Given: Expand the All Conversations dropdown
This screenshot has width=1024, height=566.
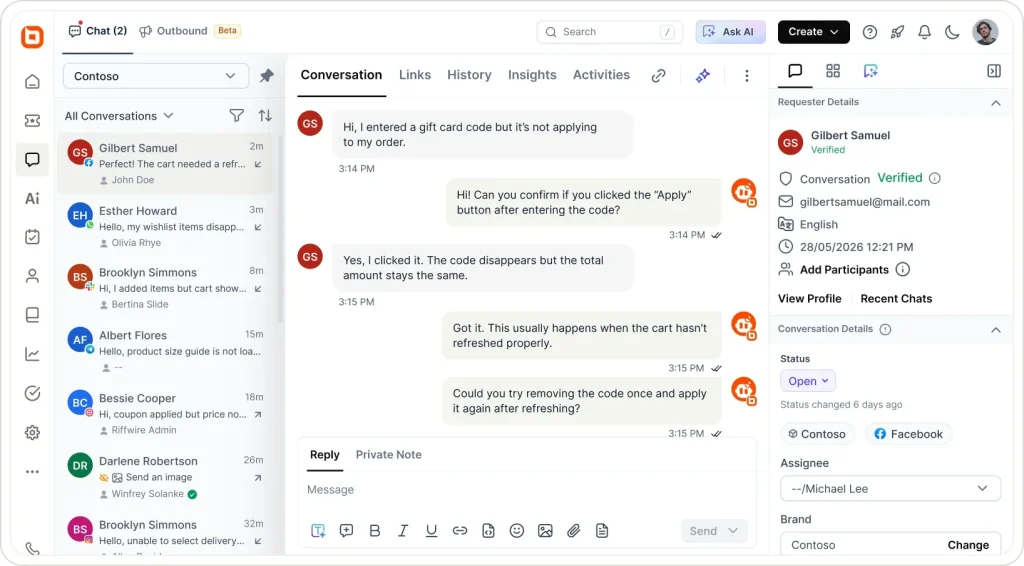Looking at the screenshot, I should click(x=119, y=116).
